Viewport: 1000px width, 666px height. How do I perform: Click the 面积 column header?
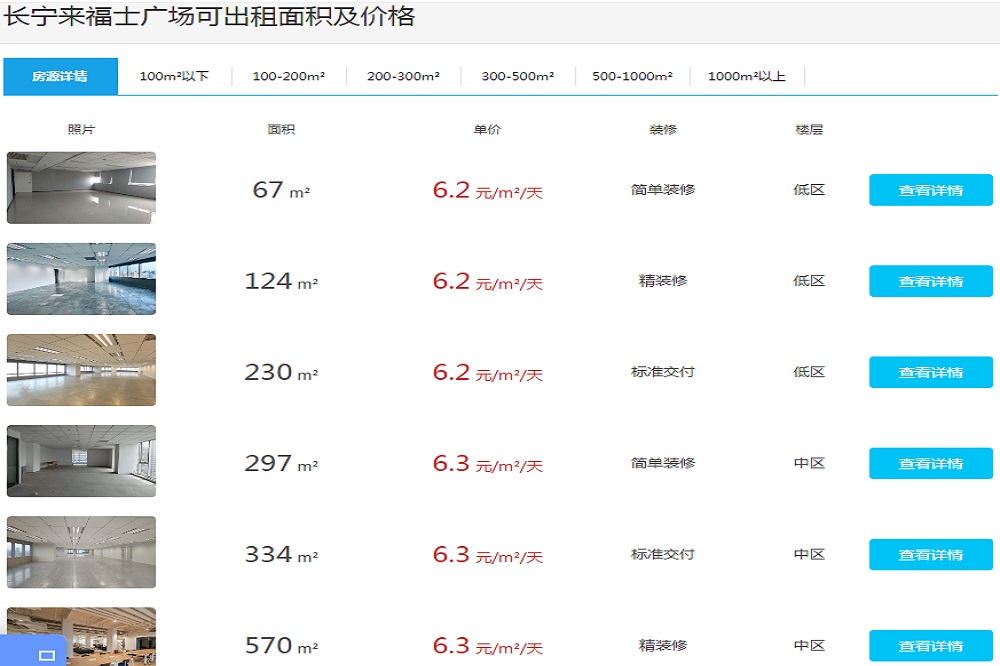(281, 130)
